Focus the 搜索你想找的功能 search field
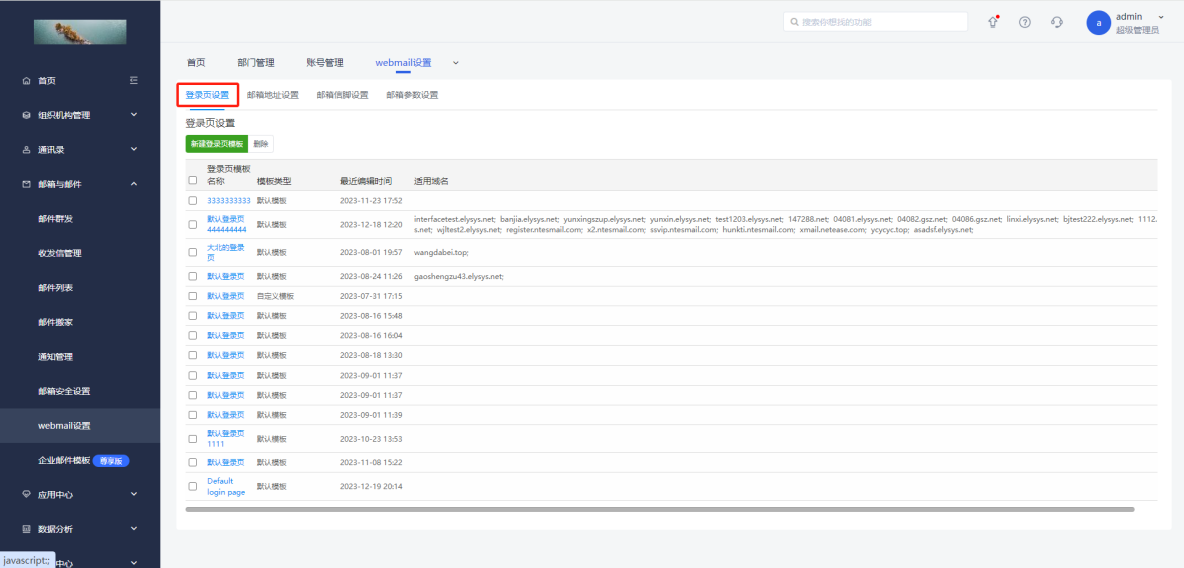The height and width of the screenshot is (568, 1184). (875, 22)
